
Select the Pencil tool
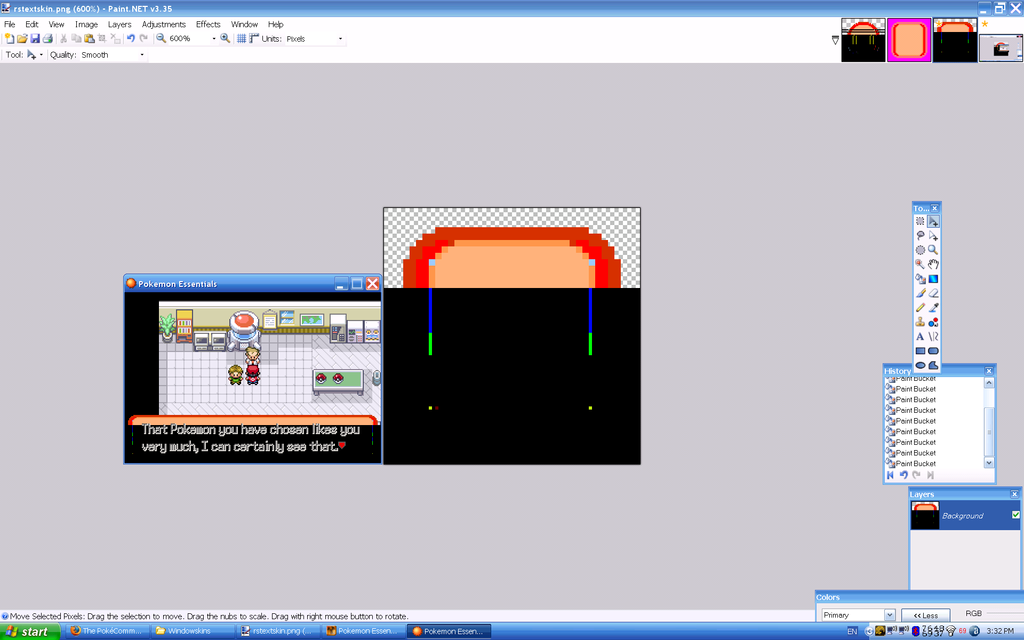(920, 308)
